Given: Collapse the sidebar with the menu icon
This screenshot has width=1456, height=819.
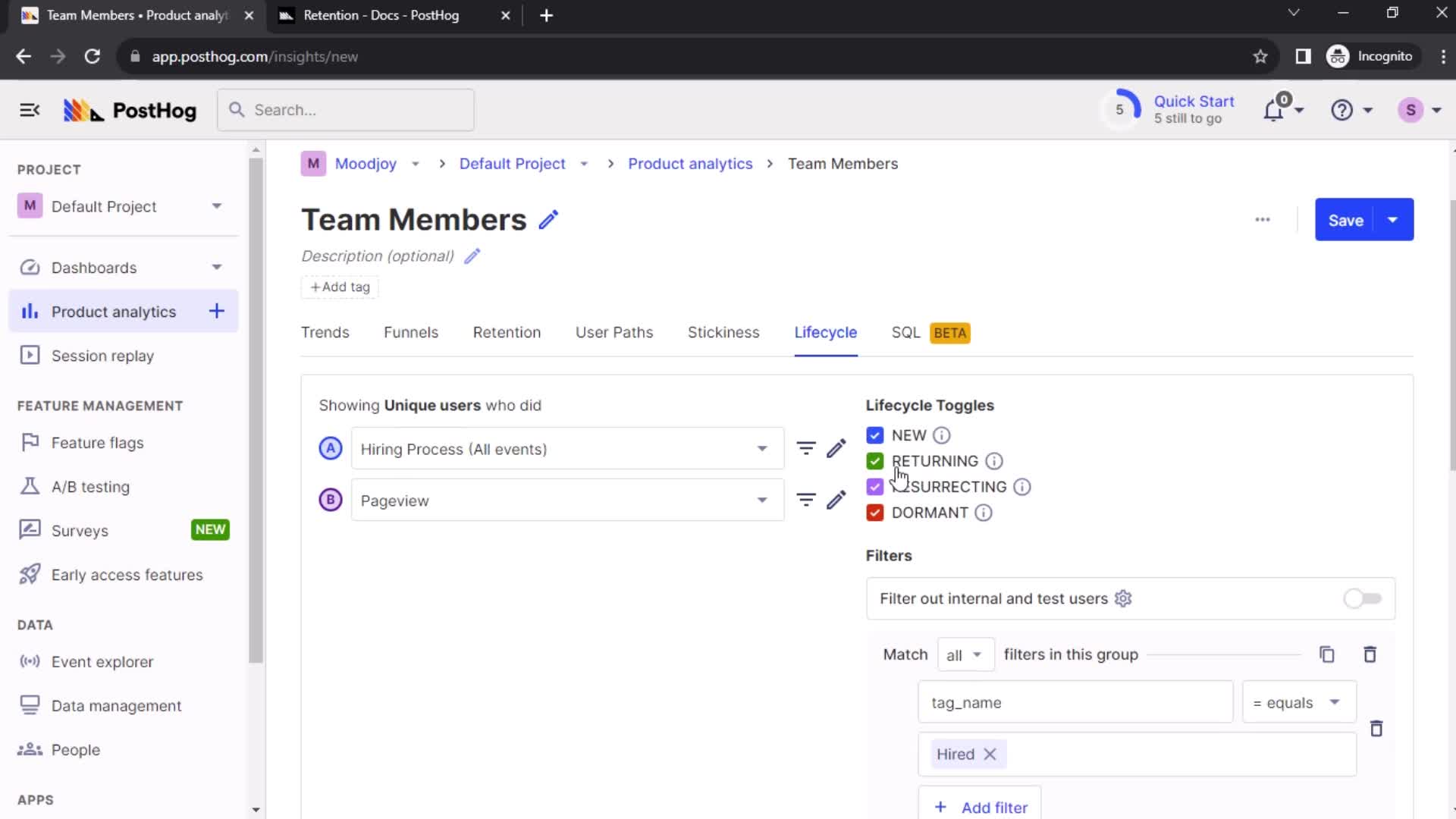Looking at the screenshot, I should (x=30, y=111).
